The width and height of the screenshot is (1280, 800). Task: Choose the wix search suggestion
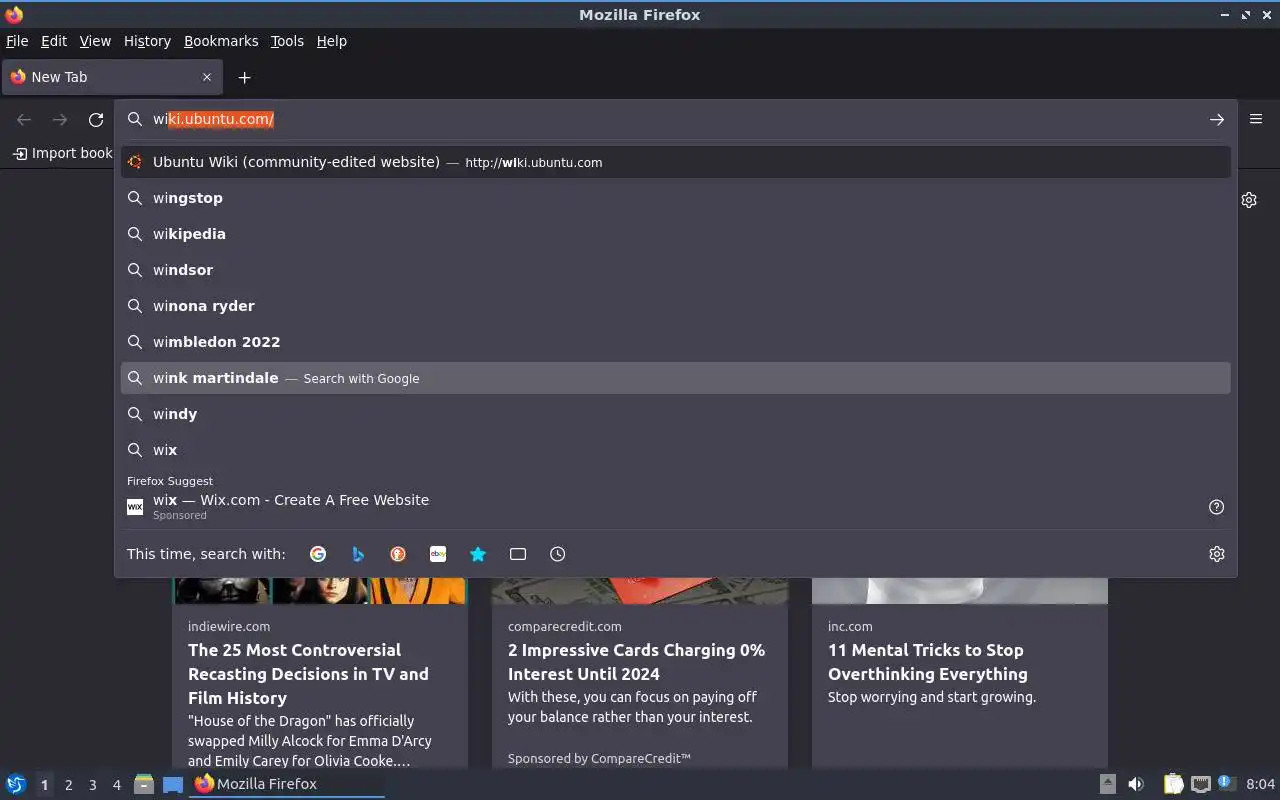pyautogui.click(x=675, y=450)
